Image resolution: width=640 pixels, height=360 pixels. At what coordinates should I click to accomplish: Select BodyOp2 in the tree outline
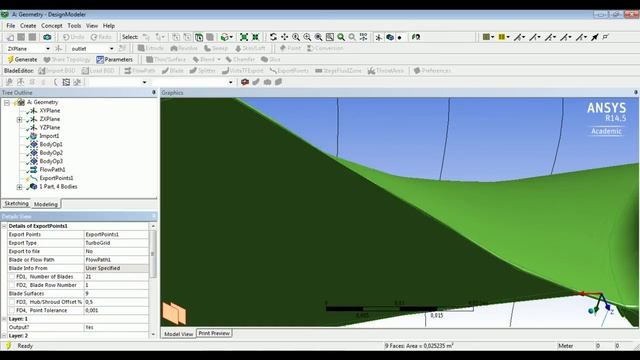(x=51, y=153)
